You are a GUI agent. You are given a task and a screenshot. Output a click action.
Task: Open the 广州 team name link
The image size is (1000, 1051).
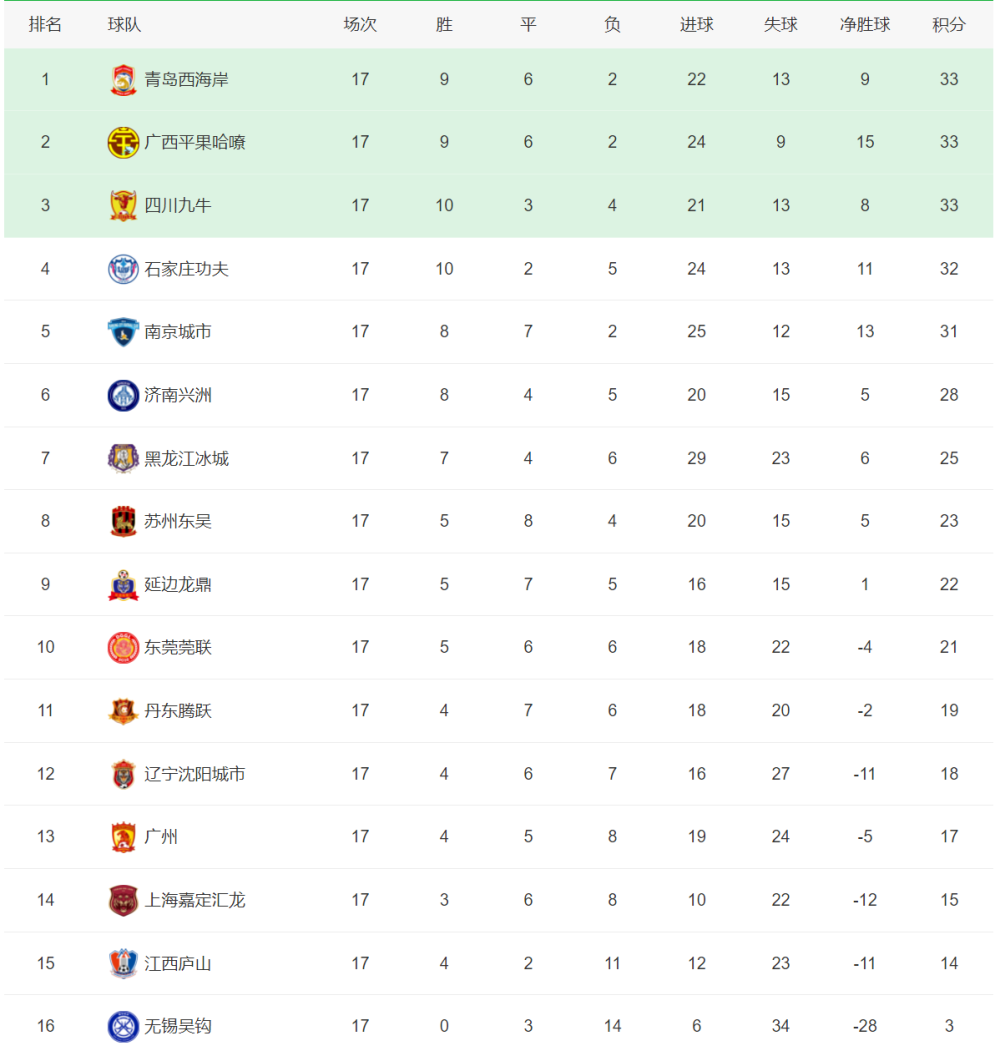[161, 837]
